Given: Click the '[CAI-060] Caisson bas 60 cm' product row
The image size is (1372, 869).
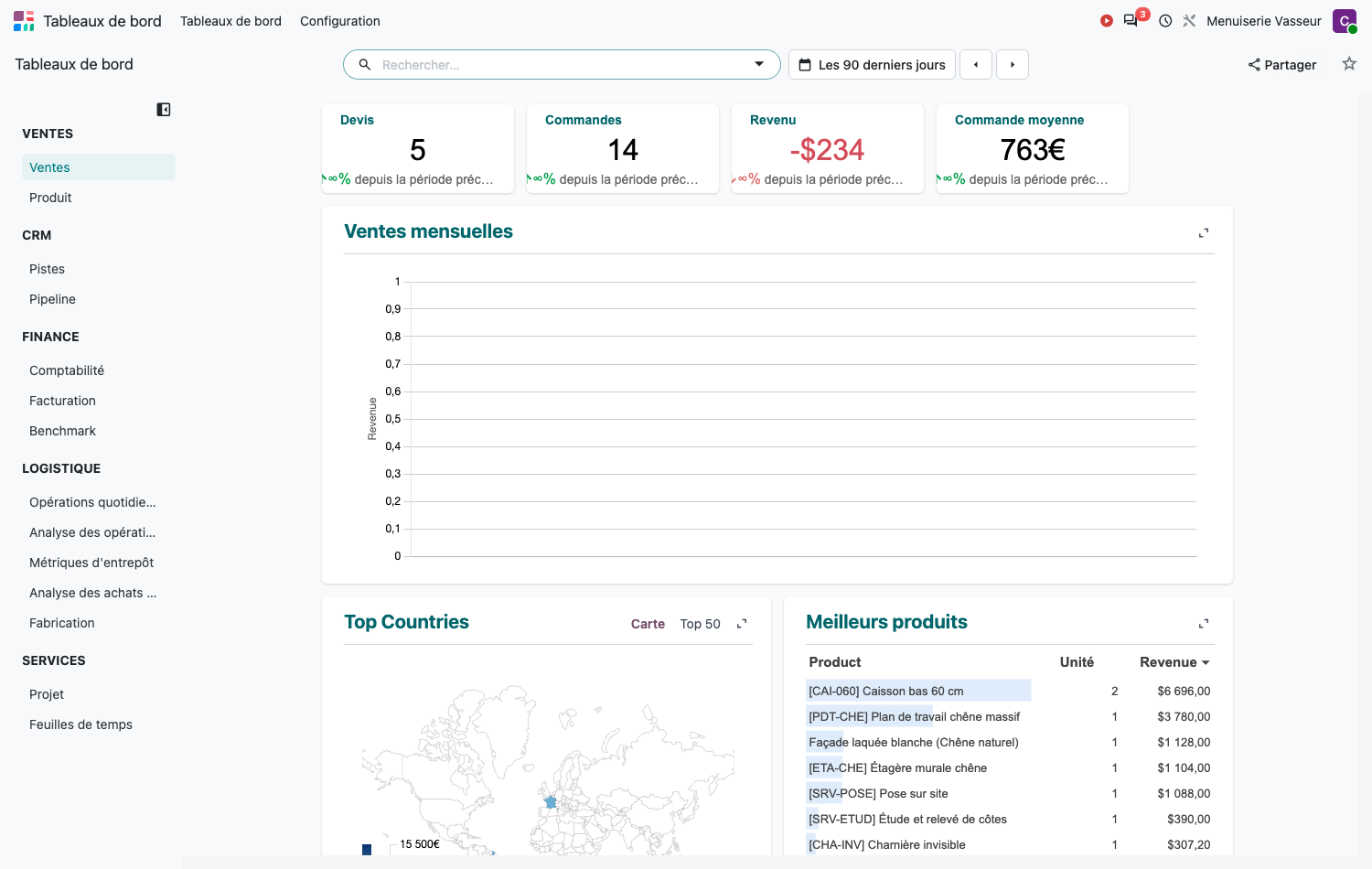Looking at the screenshot, I should click(1009, 691).
